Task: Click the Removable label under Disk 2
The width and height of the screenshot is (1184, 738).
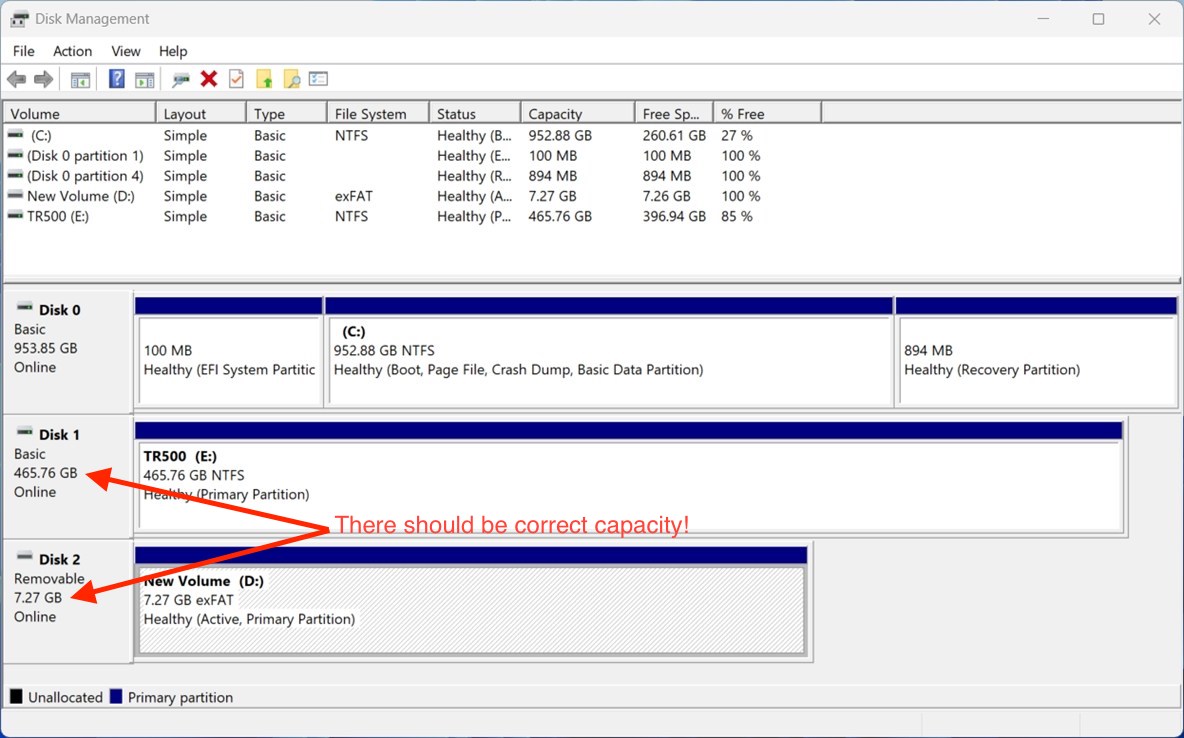Action: [x=49, y=579]
